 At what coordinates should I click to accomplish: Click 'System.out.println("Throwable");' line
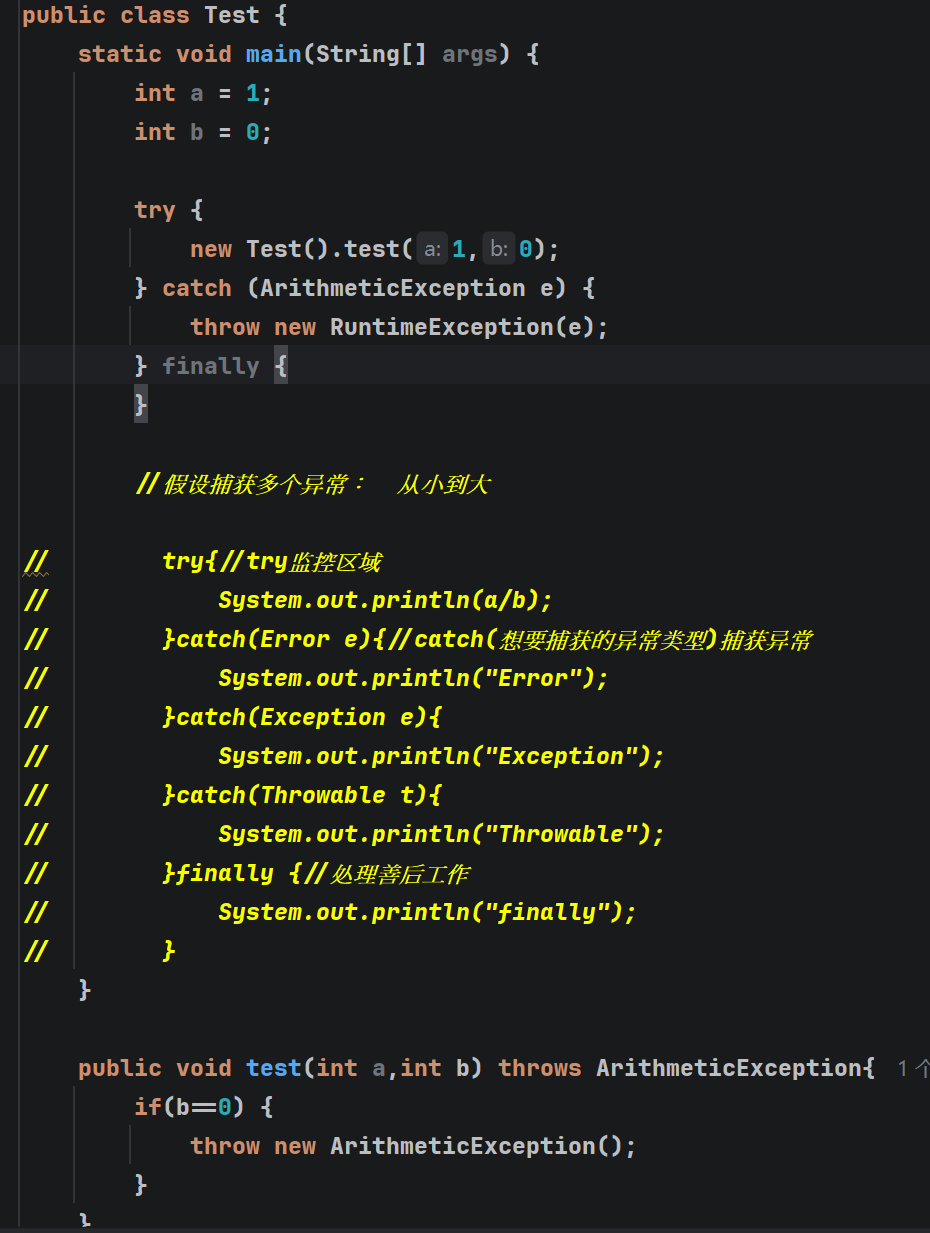(x=441, y=834)
